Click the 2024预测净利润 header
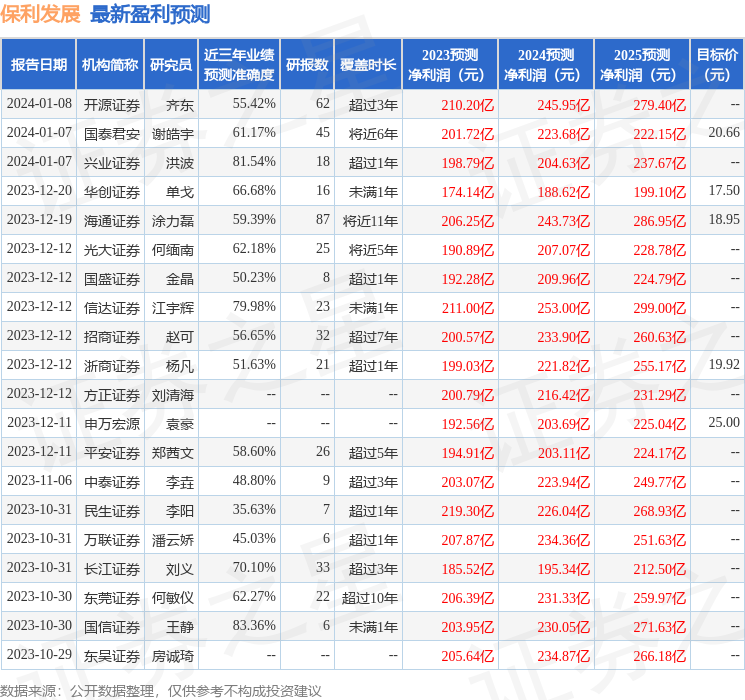This screenshot has width=745, height=700. (546, 65)
